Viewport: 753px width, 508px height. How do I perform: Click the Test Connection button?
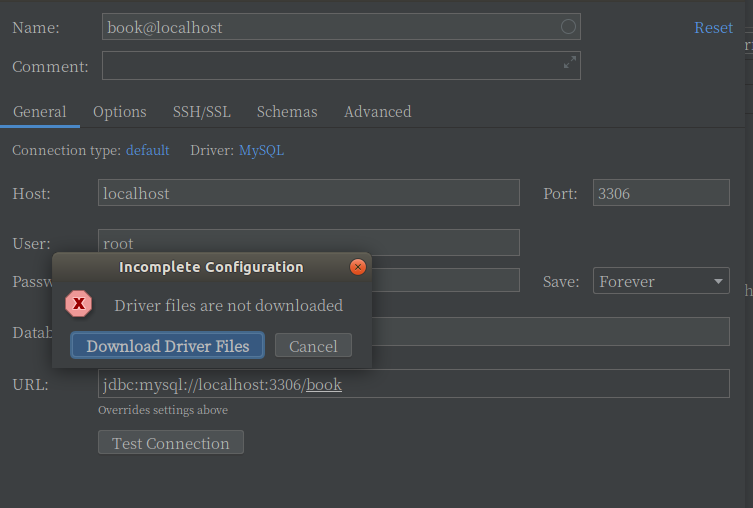click(x=171, y=443)
